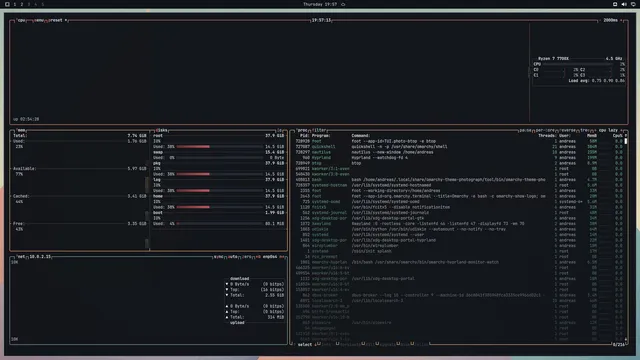The width and height of the screenshot is (640, 360).
Task: Select the nautilus --new-window process row
Action: click(460, 152)
